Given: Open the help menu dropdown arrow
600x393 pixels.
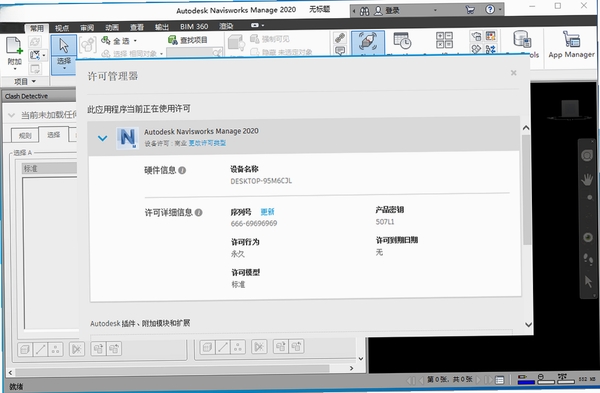Looking at the screenshot, I should (x=500, y=10).
